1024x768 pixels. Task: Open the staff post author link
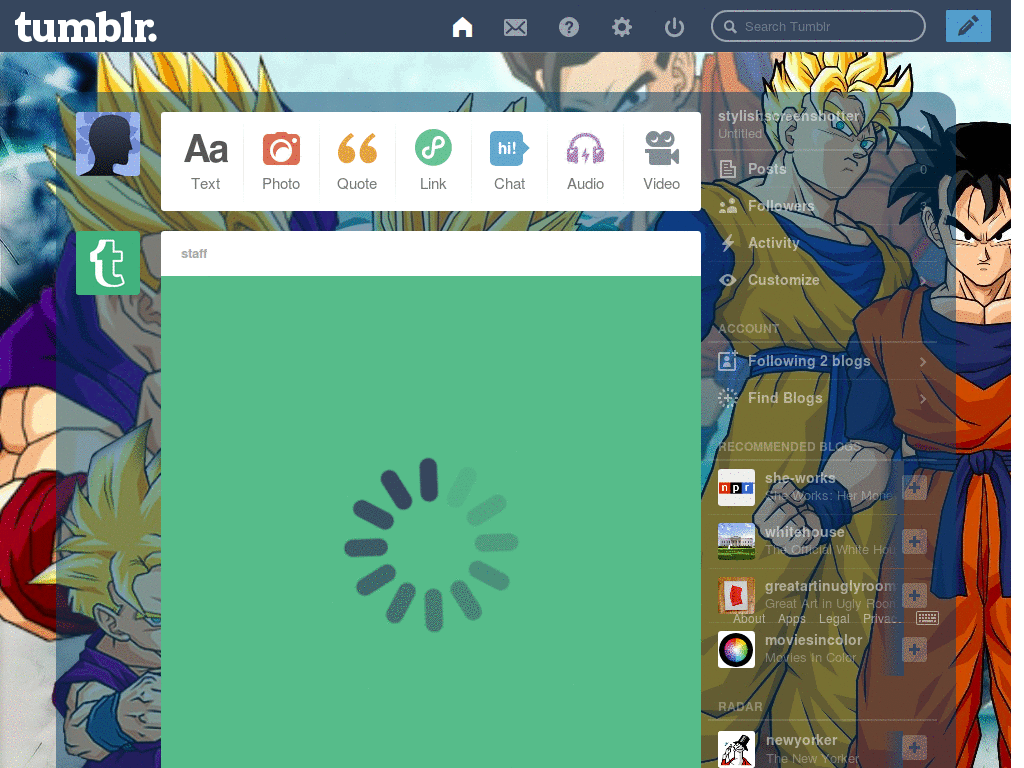click(x=194, y=253)
